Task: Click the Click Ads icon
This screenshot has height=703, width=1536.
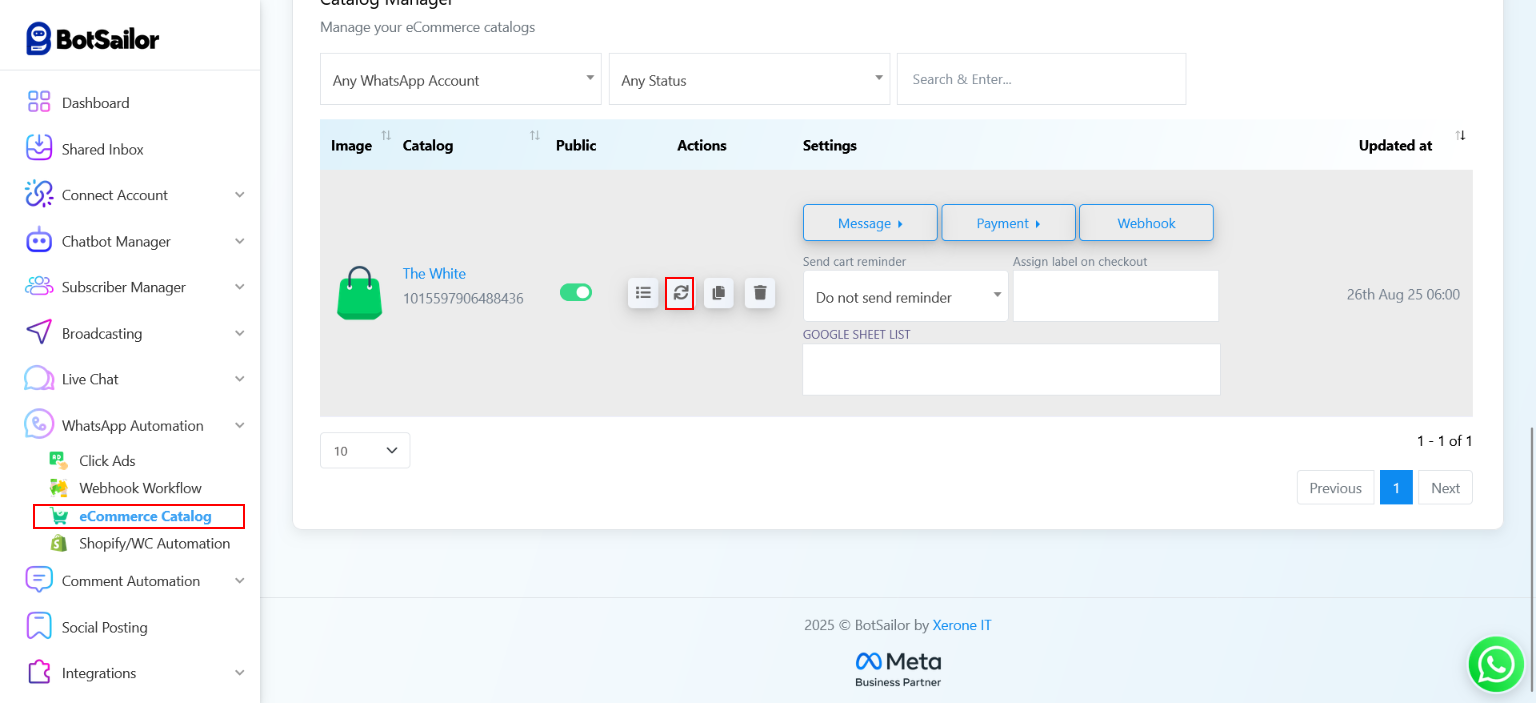Action: coord(59,460)
